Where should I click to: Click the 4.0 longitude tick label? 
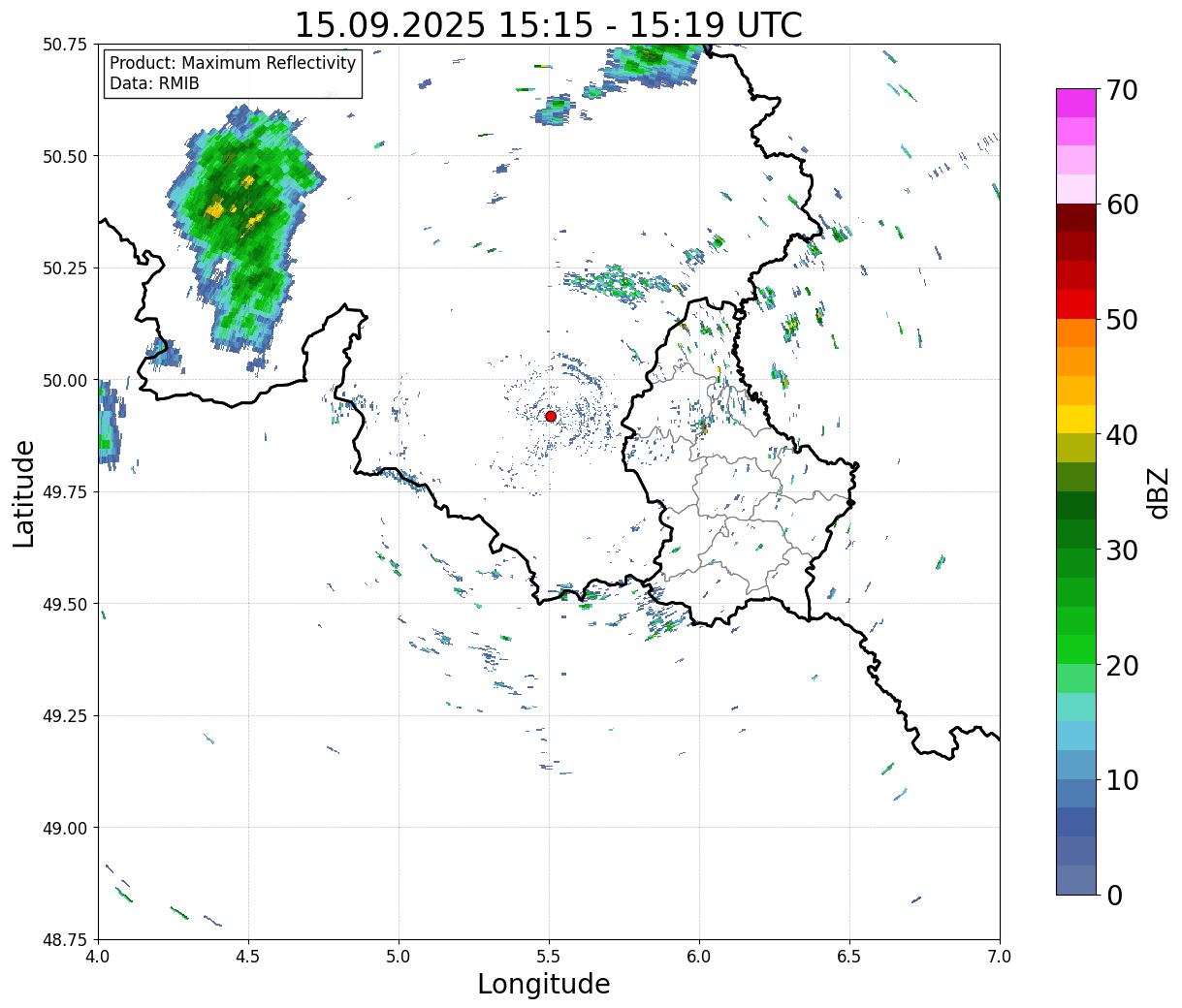click(98, 957)
